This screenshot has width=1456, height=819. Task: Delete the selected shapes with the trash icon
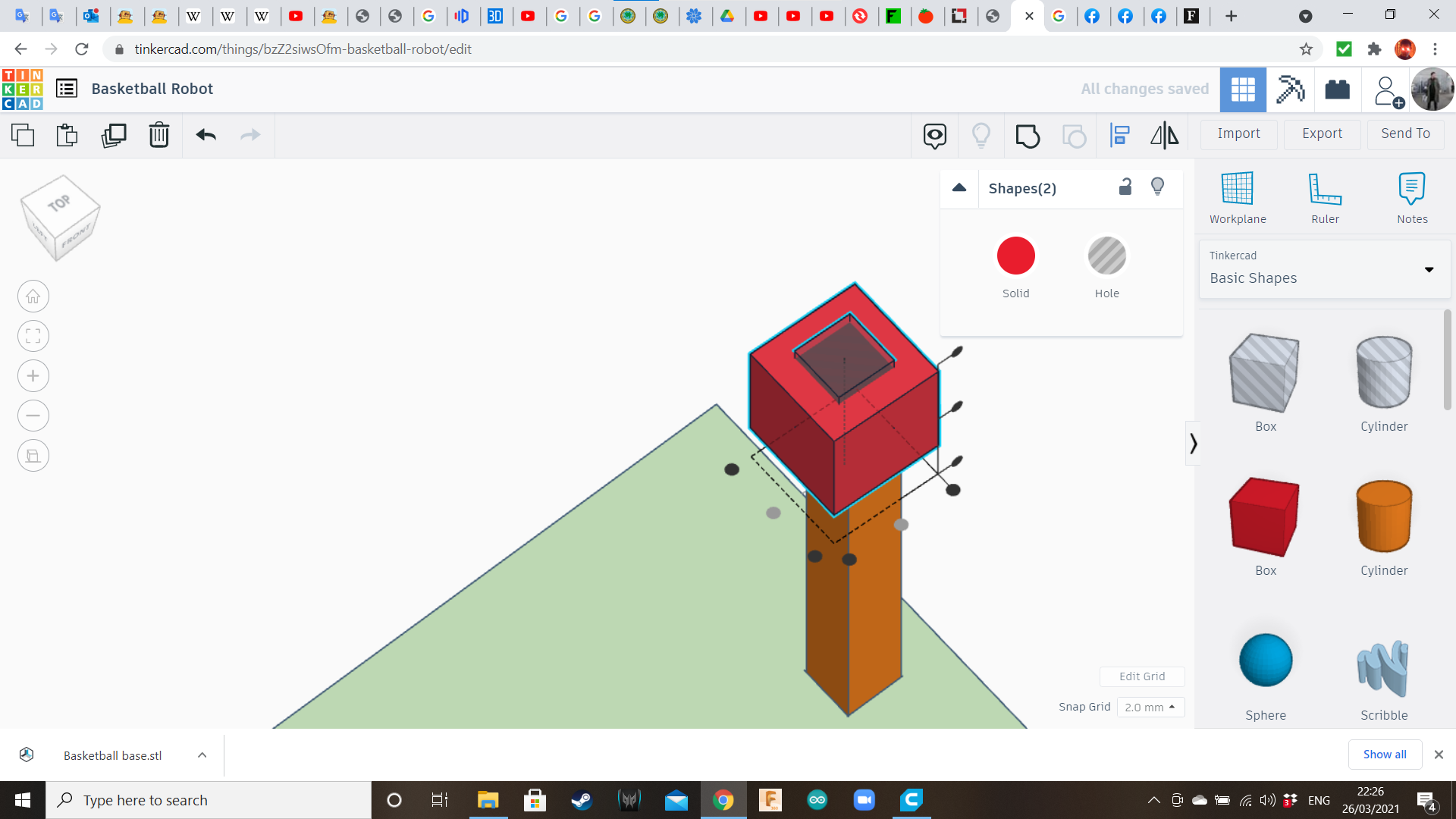pos(159,136)
